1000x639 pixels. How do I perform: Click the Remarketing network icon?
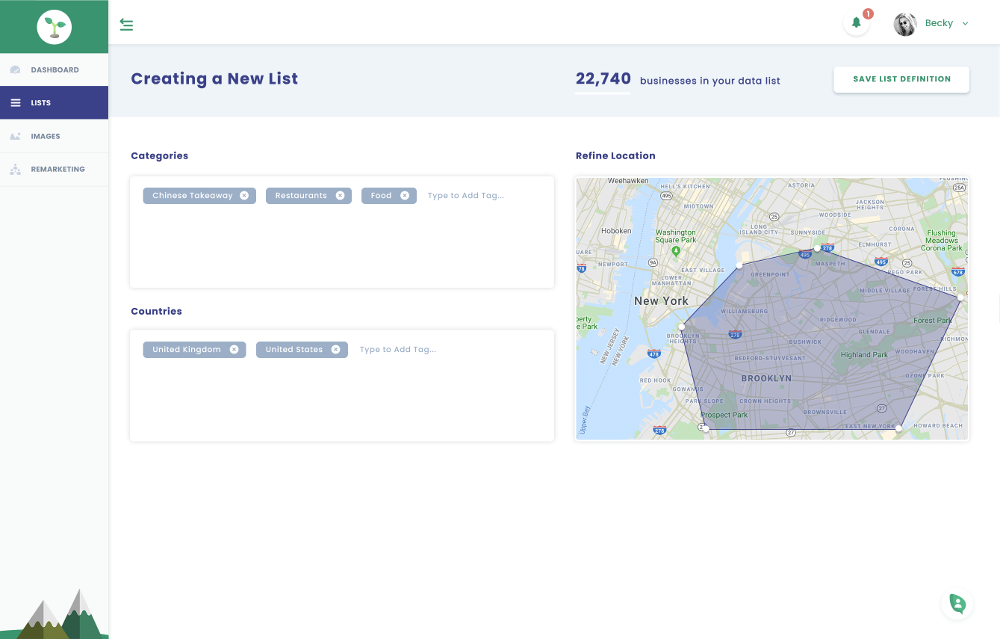tap(15, 169)
